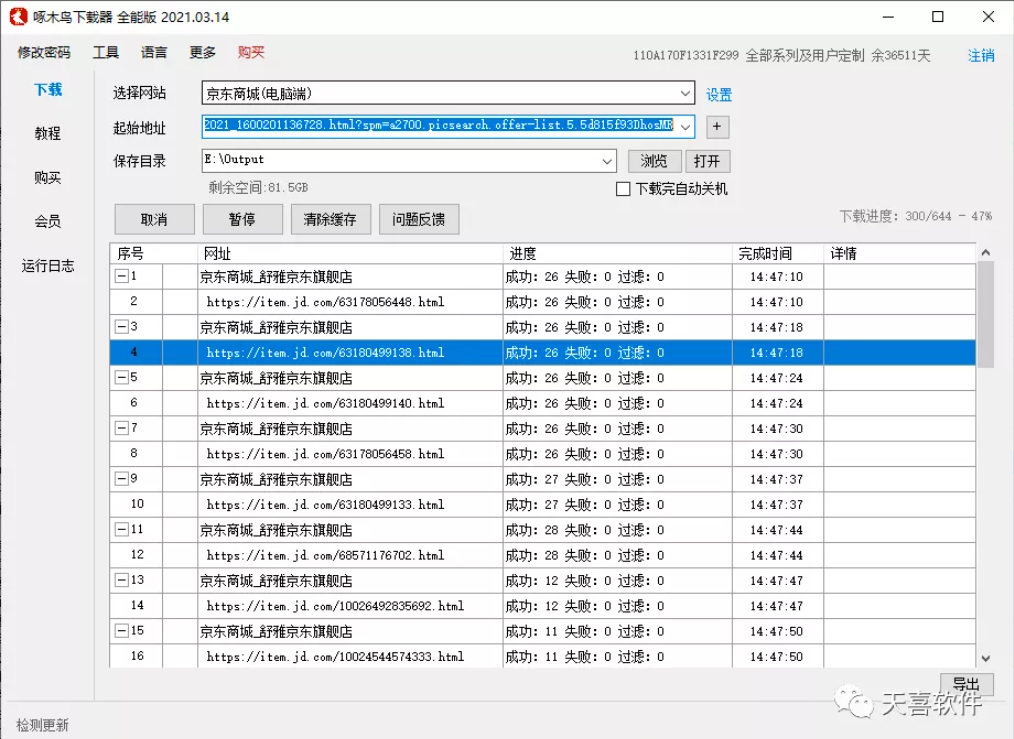Switch to the 会员 sidebar tab

click(x=48, y=221)
